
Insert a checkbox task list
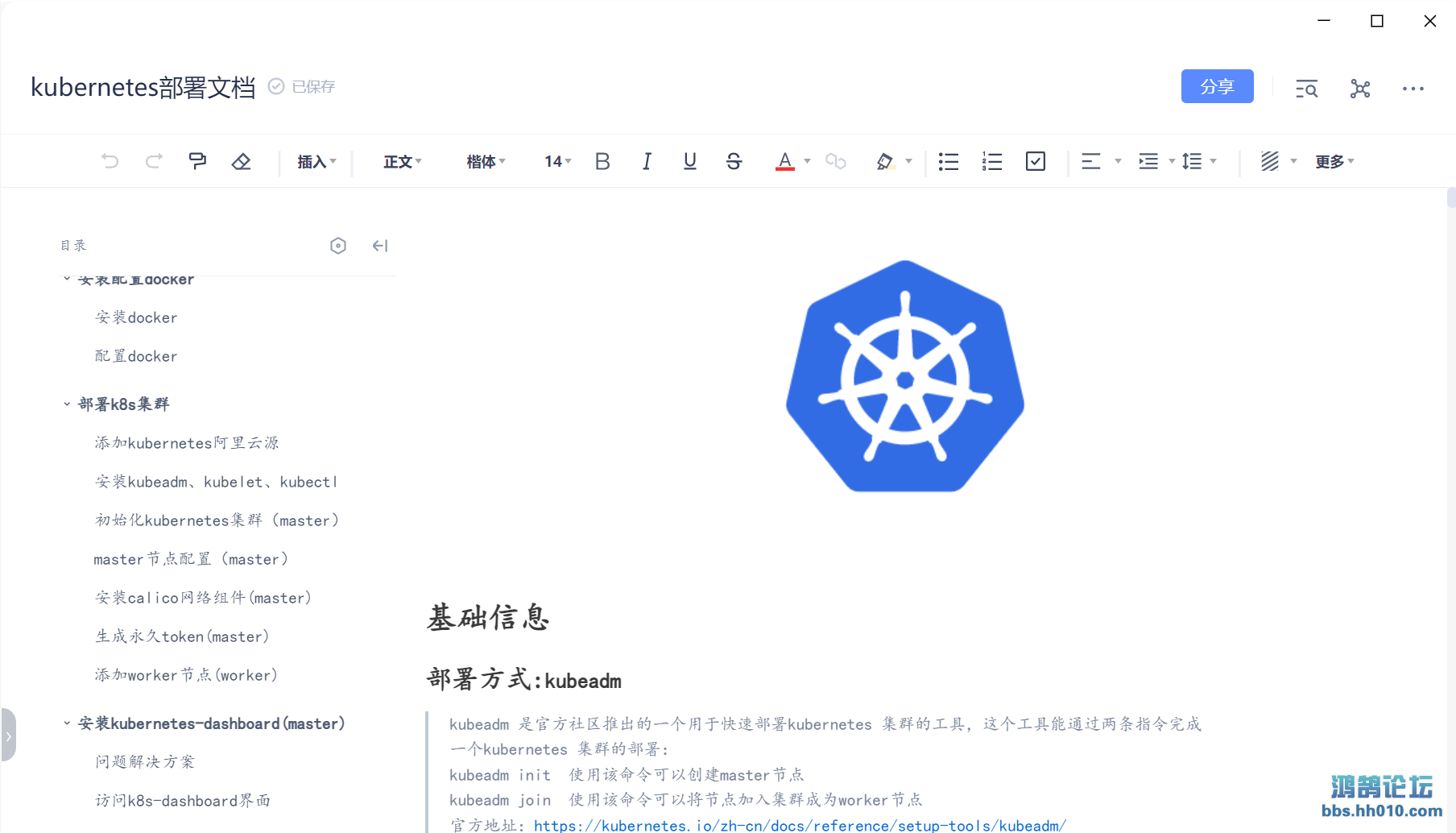(x=1036, y=161)
